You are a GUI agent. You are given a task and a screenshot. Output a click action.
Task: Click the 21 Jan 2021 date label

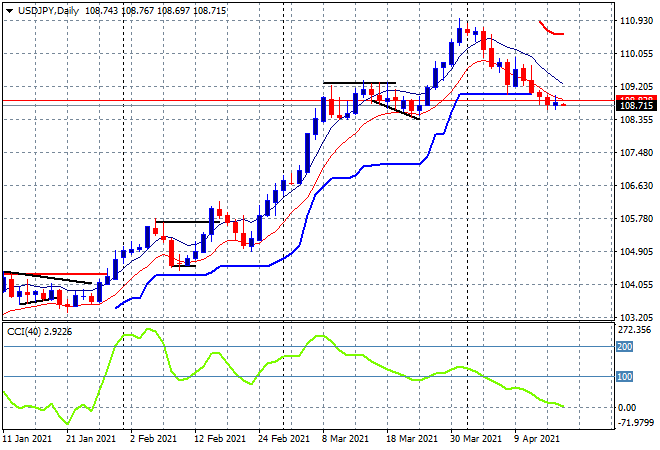coord(91,439)
